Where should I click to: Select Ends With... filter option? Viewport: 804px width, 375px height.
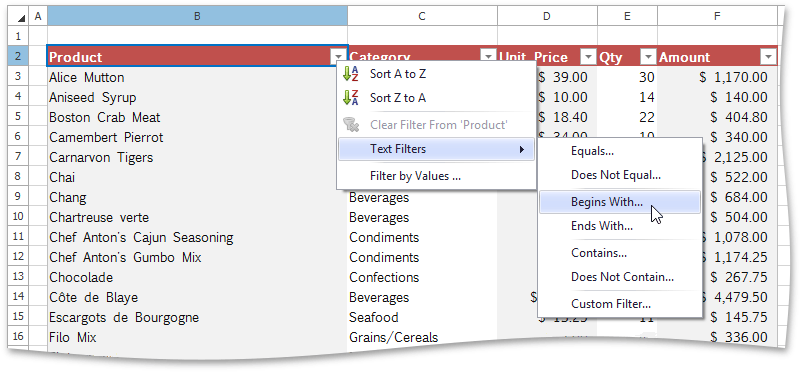619,226
